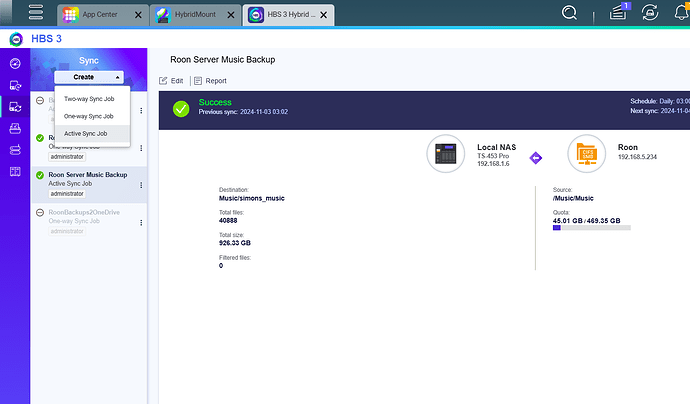
Task: Click the Next sync timestamp text
Action: click(660, 111)
